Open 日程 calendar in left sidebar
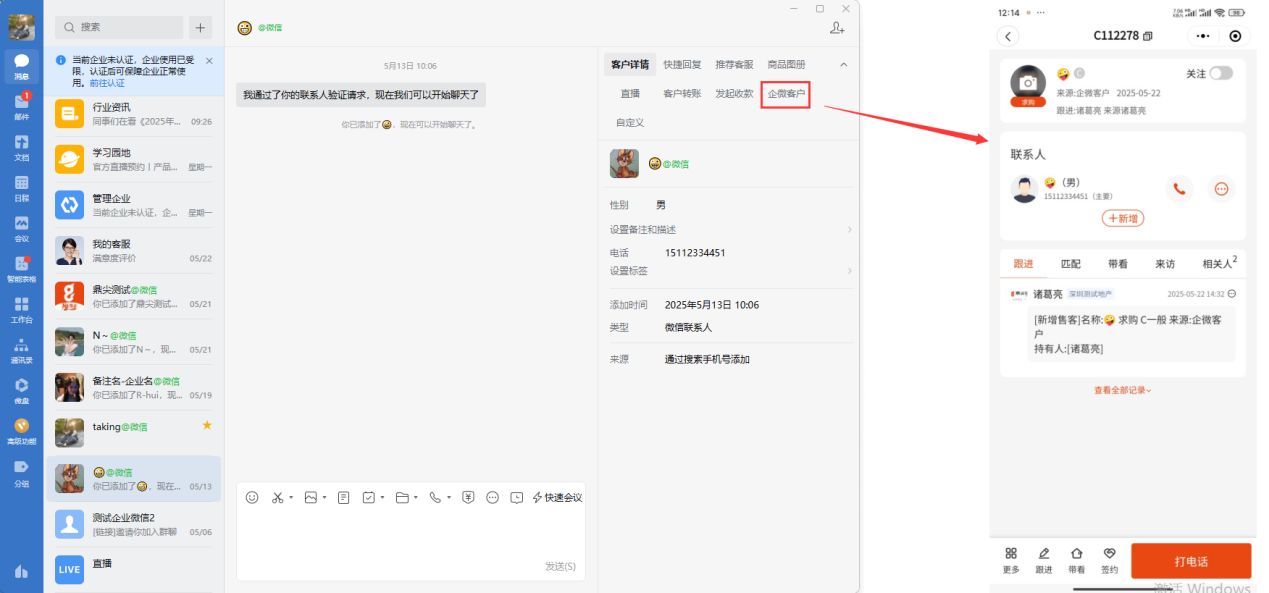This screenshot has height=593, width=1269. point(21,186)
